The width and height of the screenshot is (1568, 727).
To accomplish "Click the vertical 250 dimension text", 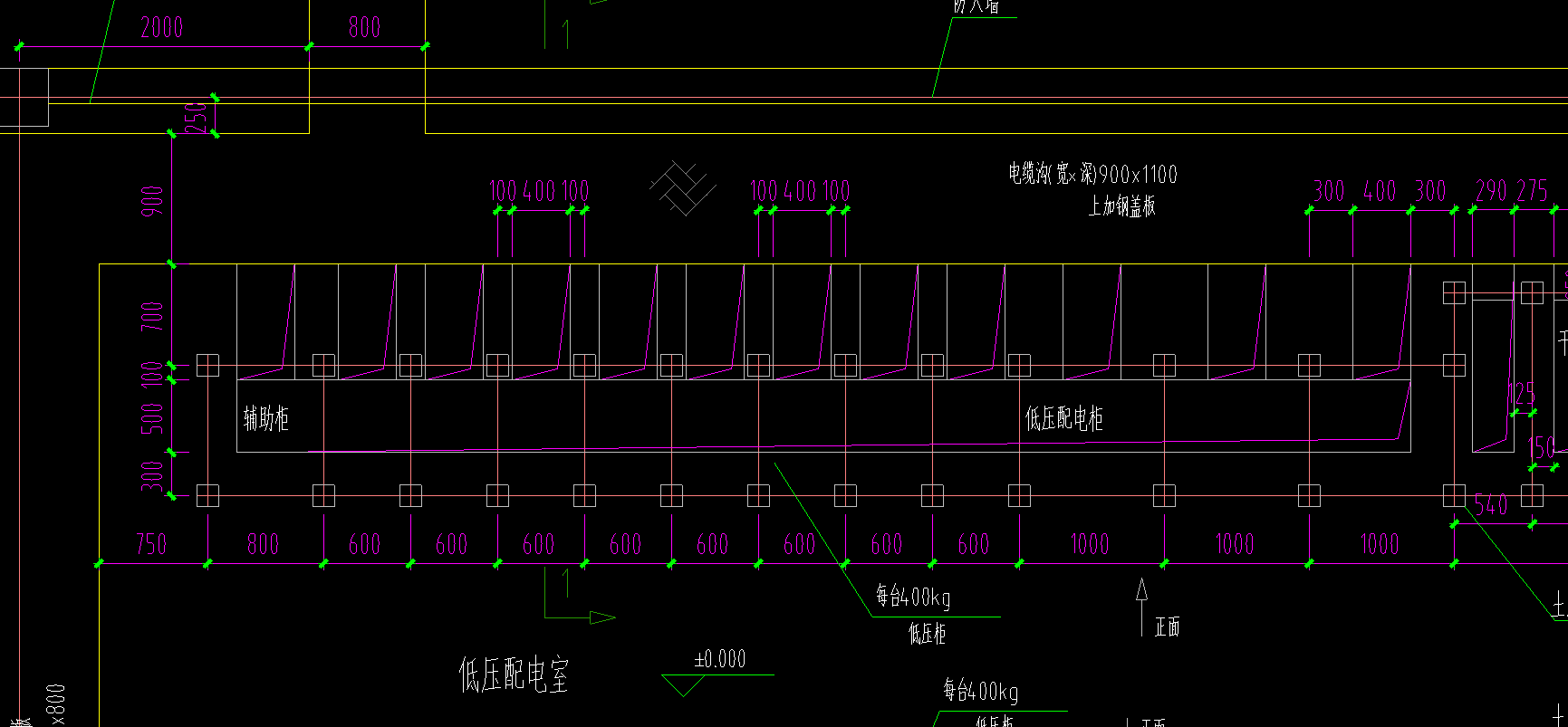I will [197, 117].
